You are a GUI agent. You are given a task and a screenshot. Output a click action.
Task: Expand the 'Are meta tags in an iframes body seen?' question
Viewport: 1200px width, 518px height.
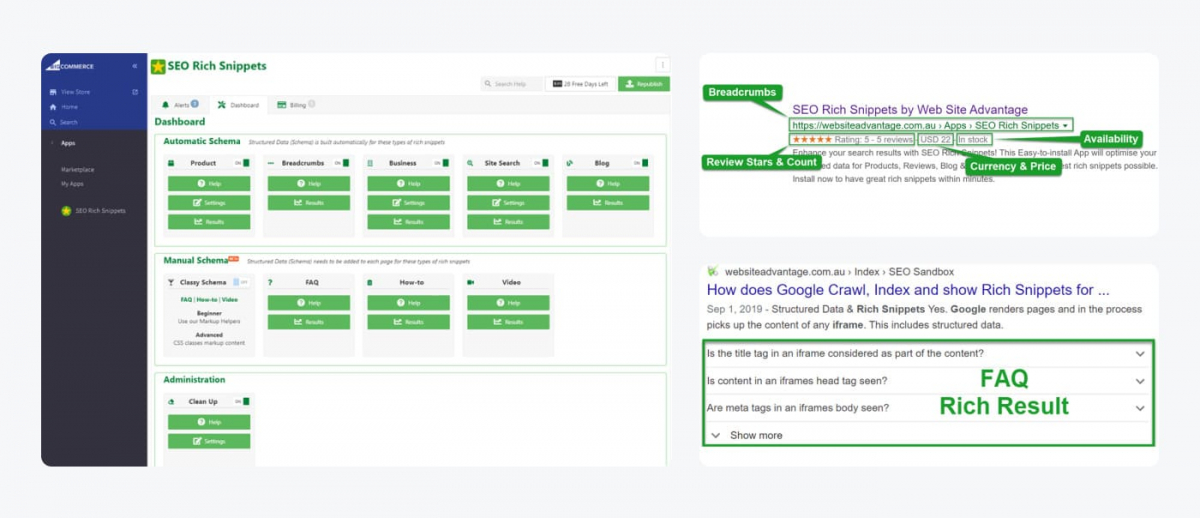[x=1140, y=408]
